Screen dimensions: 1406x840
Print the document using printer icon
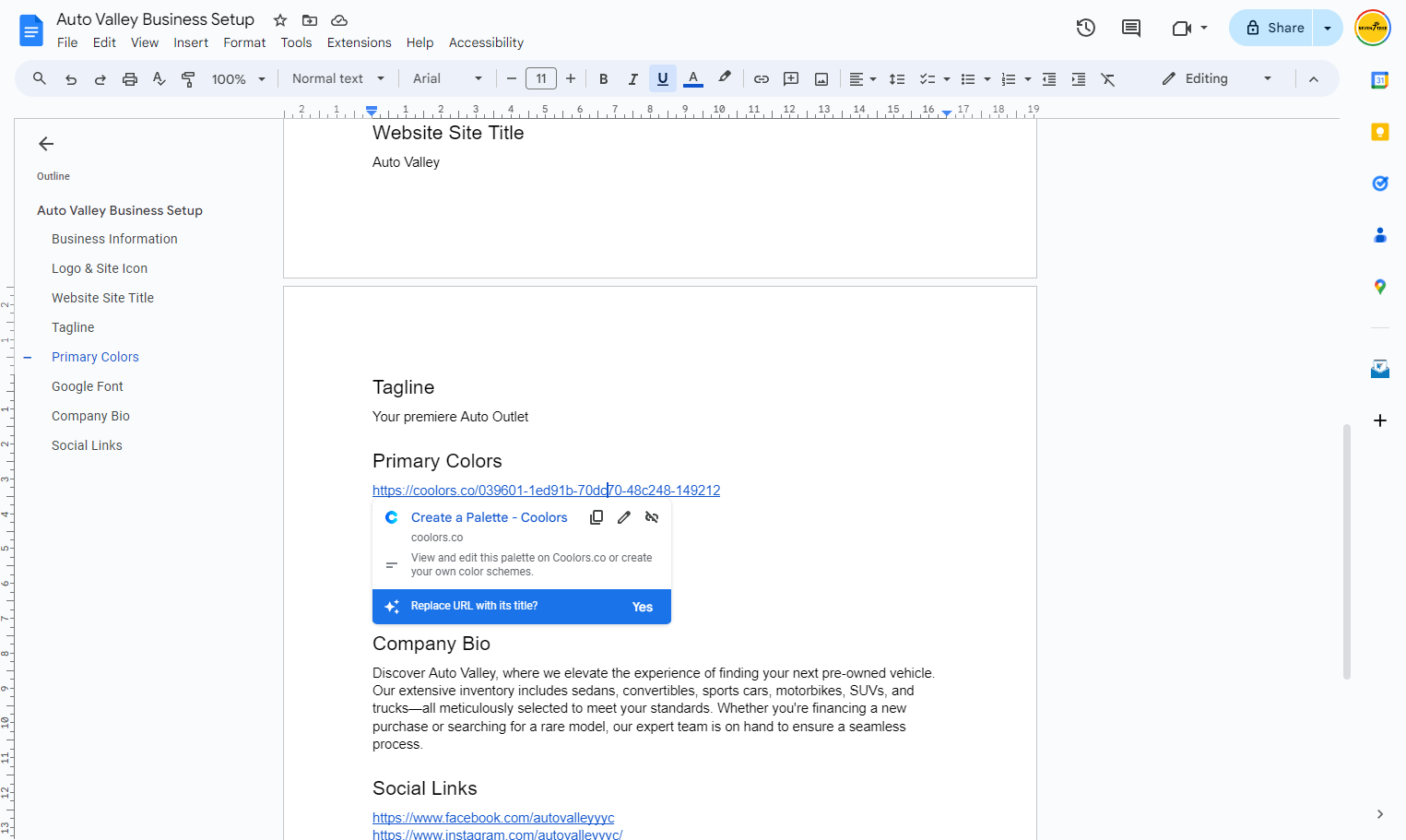[130, 79]
